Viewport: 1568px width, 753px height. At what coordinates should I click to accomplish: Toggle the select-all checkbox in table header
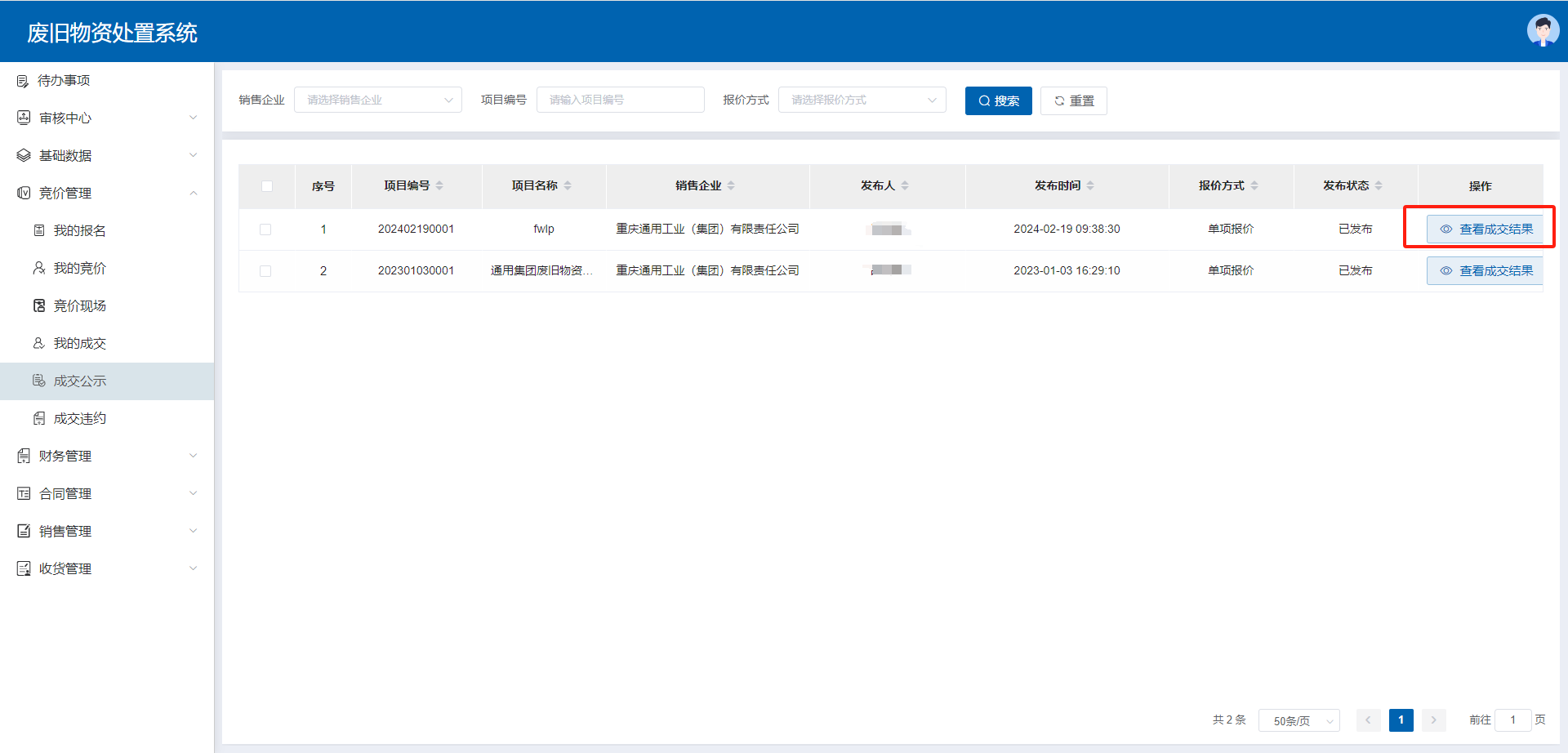(267, 186)
